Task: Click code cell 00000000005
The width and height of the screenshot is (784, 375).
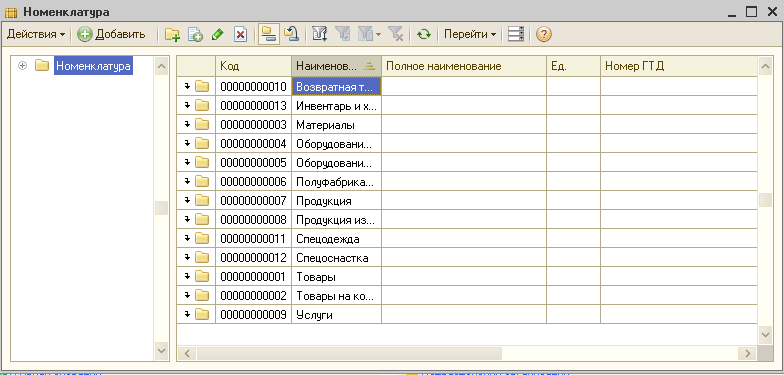Action: pos(254,162)
